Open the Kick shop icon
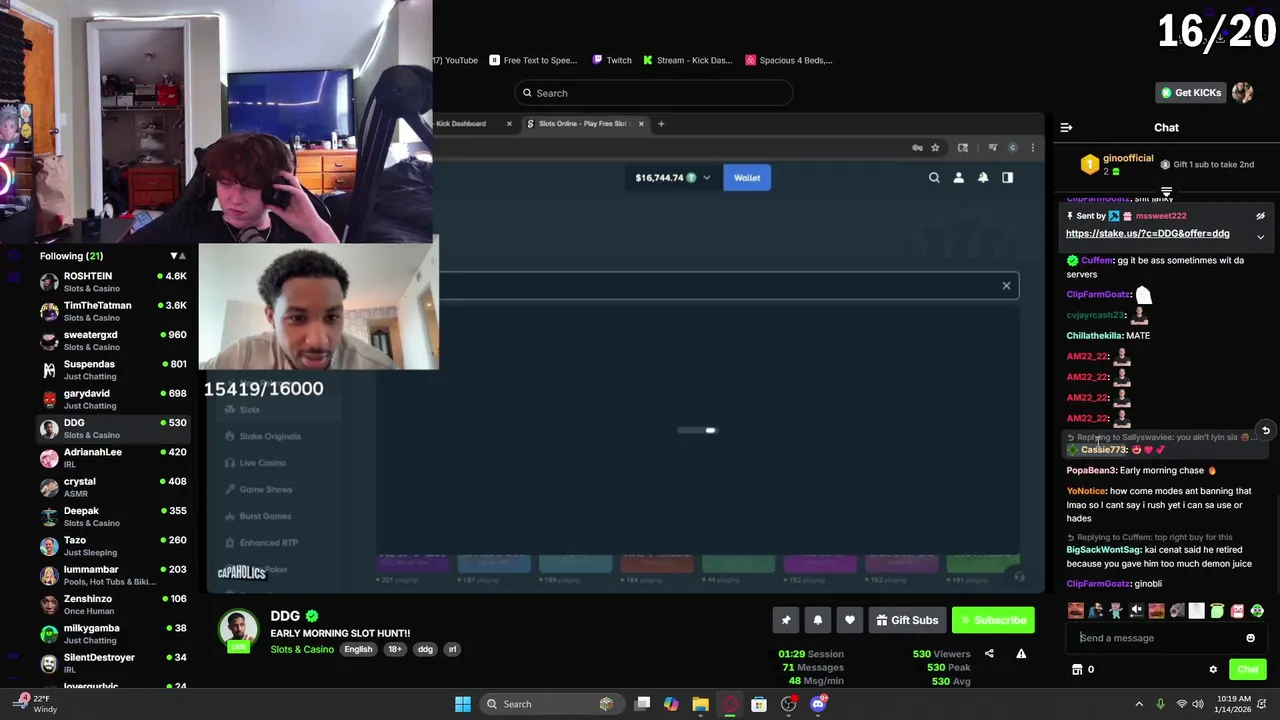The width and height of the screenshot is (1280, 720). coord(1077,670)
